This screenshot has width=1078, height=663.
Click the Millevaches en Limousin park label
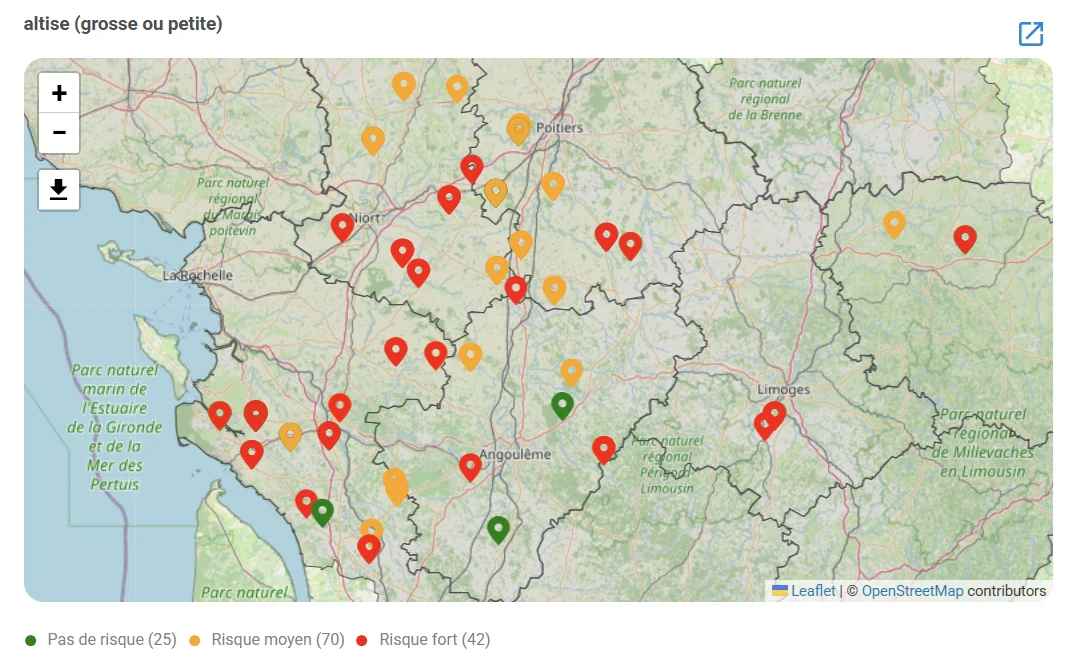pyautogui.click(x=982, y=443)
